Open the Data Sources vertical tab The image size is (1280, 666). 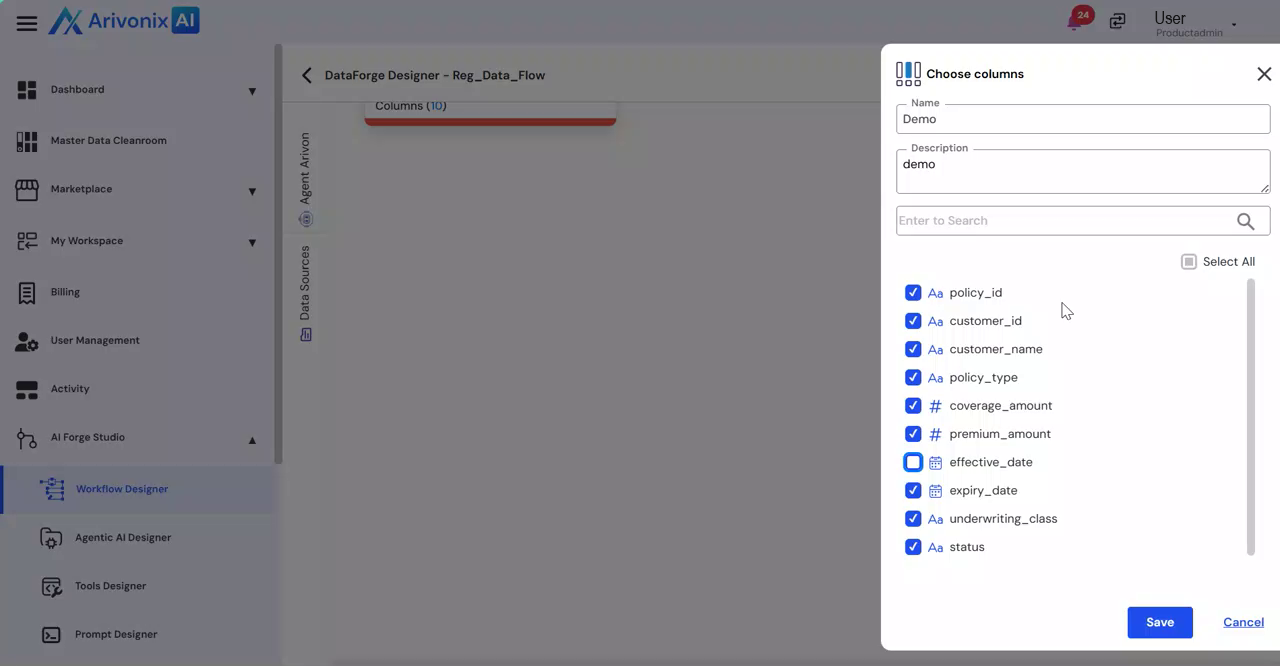pos(306,292)
